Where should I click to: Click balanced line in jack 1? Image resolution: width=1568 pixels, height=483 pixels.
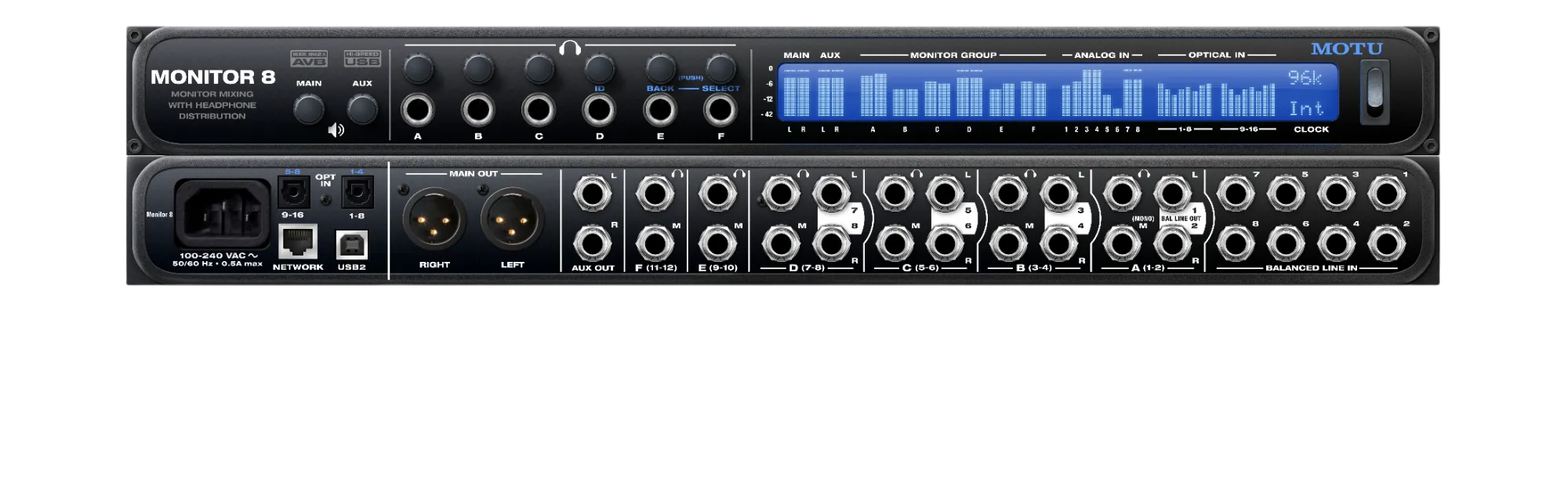click(1387, 193)
